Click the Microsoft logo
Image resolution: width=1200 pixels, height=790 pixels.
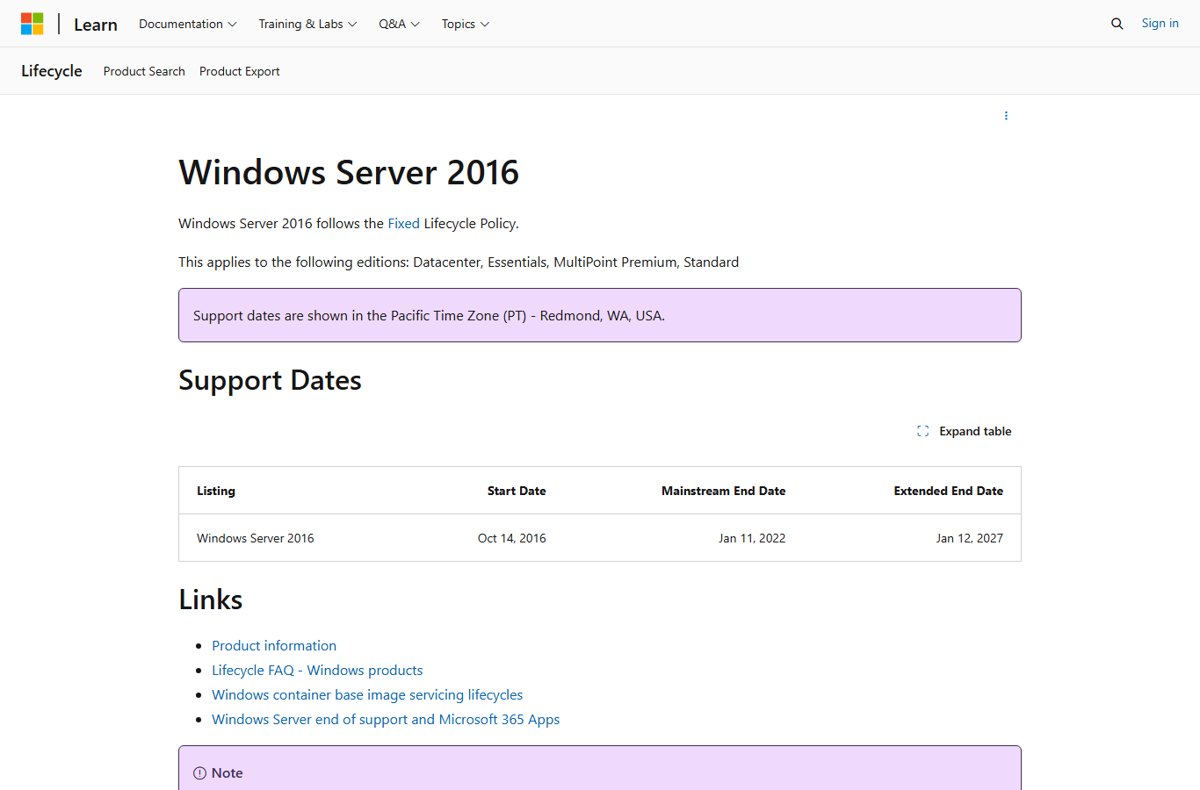32,24
